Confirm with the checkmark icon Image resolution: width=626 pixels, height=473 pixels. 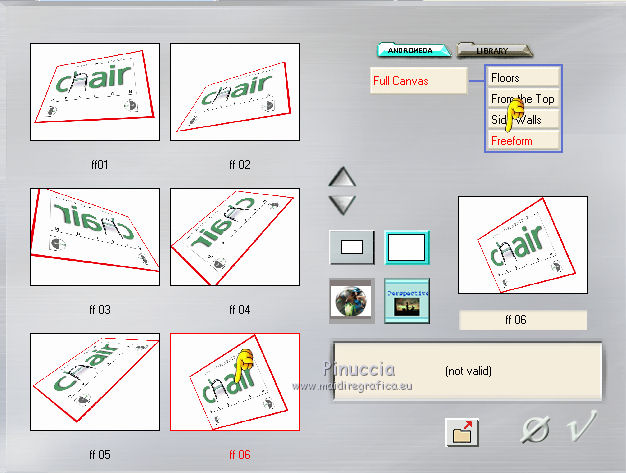pyautogui.click(x=582, y=426)
